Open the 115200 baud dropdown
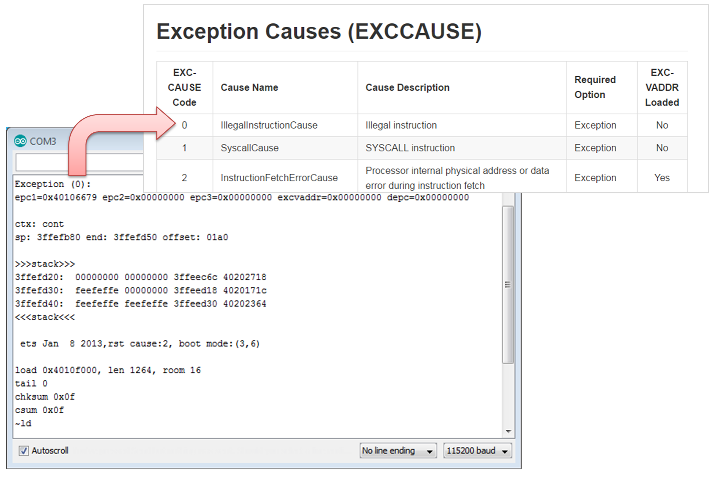Screen dimensions: 713x477 477,451
